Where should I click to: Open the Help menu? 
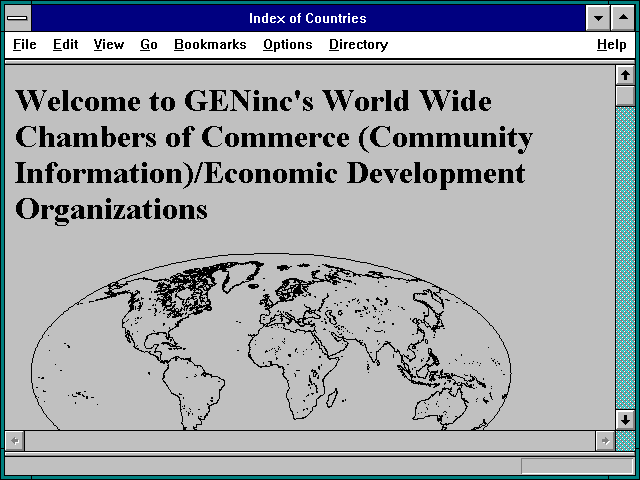tap(611, 44)
